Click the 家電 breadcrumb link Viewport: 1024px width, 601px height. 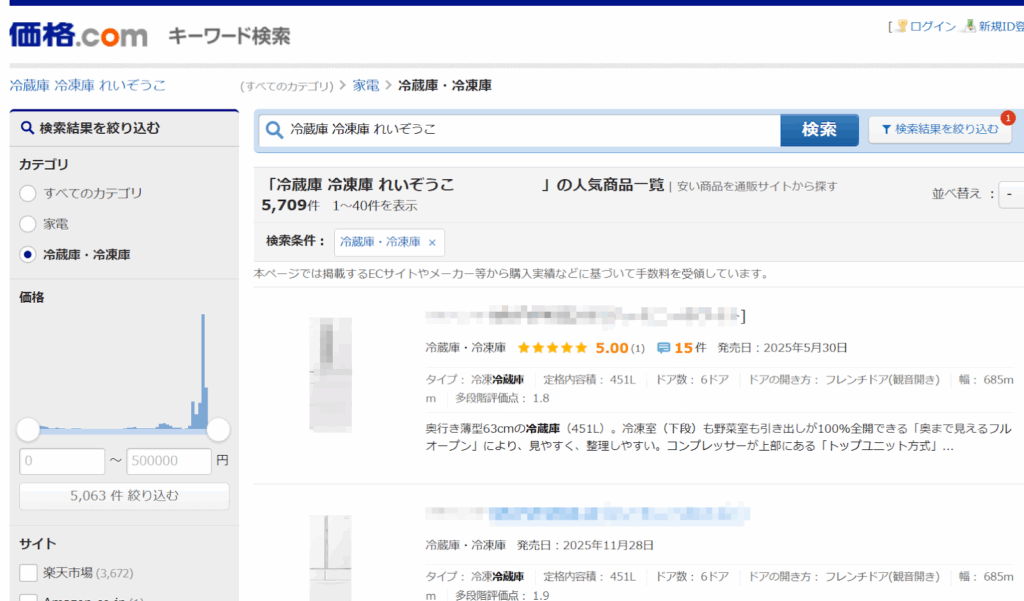point(366,86)
